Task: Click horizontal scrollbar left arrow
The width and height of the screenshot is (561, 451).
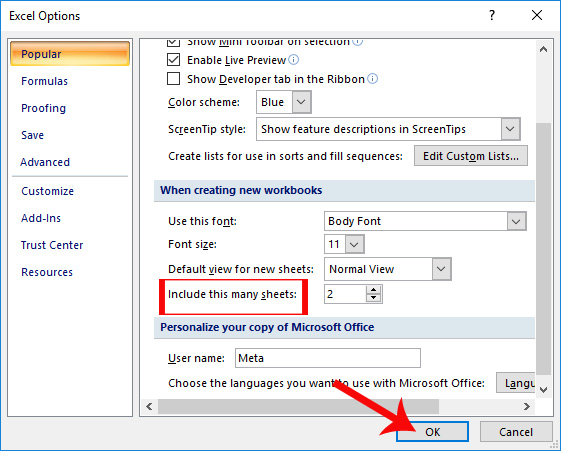Action: [149, 407]
